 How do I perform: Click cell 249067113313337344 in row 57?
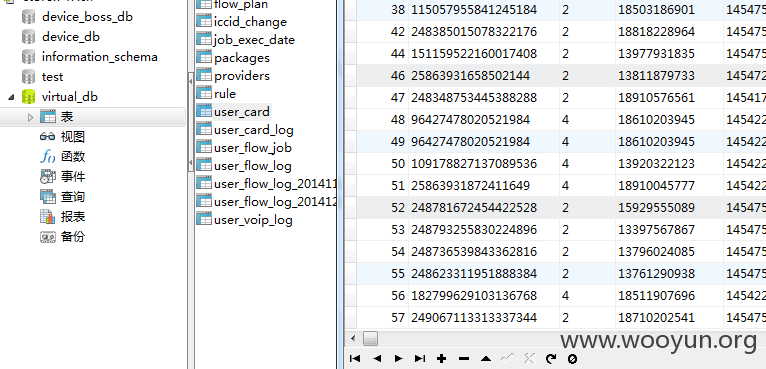click(484, 318)
